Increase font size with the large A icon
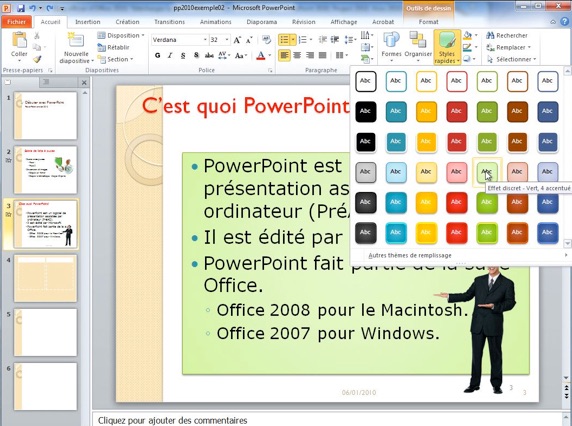The height and width of the screenshot is (426, 572). click(237, 40)
